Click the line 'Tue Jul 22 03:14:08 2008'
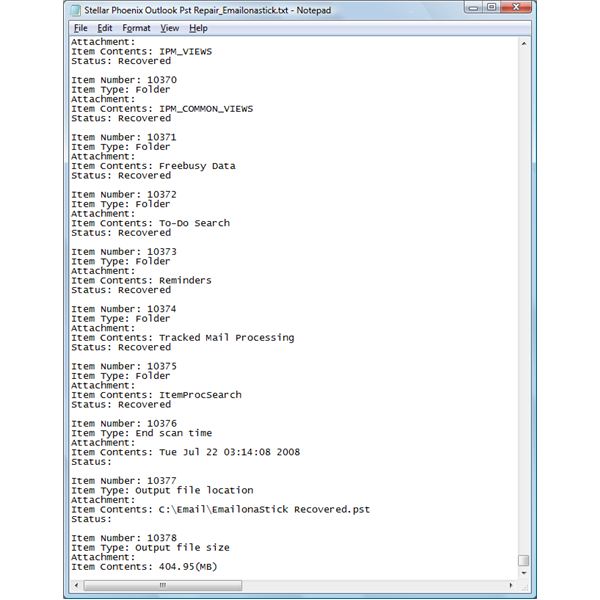The image size is (600, 600). click(230, 452)
